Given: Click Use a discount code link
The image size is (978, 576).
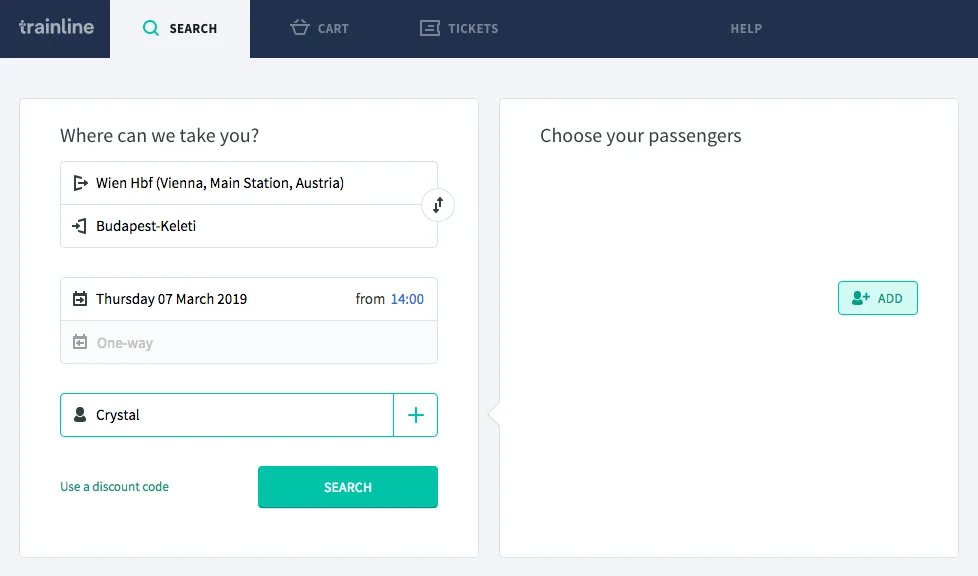Looking at the screenshot, I should tap(114, 487).
